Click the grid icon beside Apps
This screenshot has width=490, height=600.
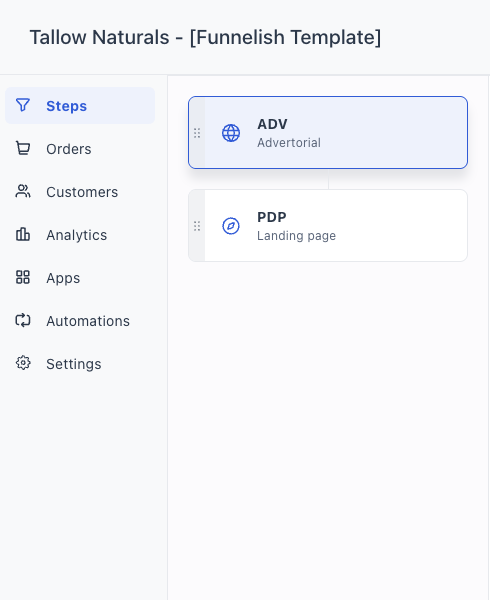[23, 277]
